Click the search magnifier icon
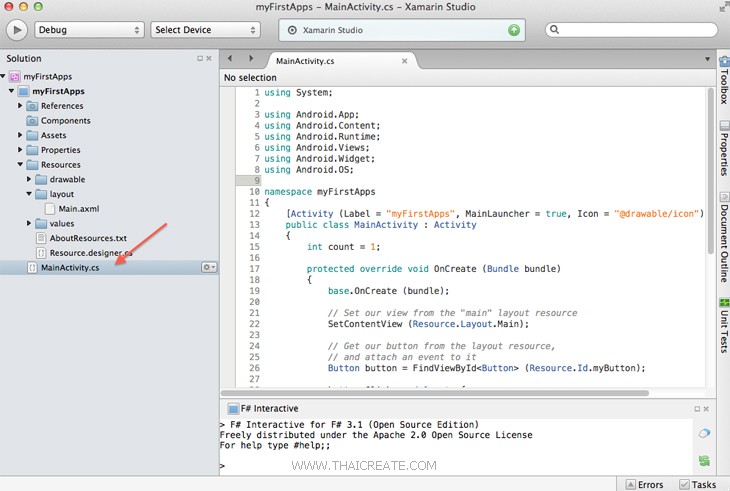This screenshot has width=730, height=491. click(554, 29)
